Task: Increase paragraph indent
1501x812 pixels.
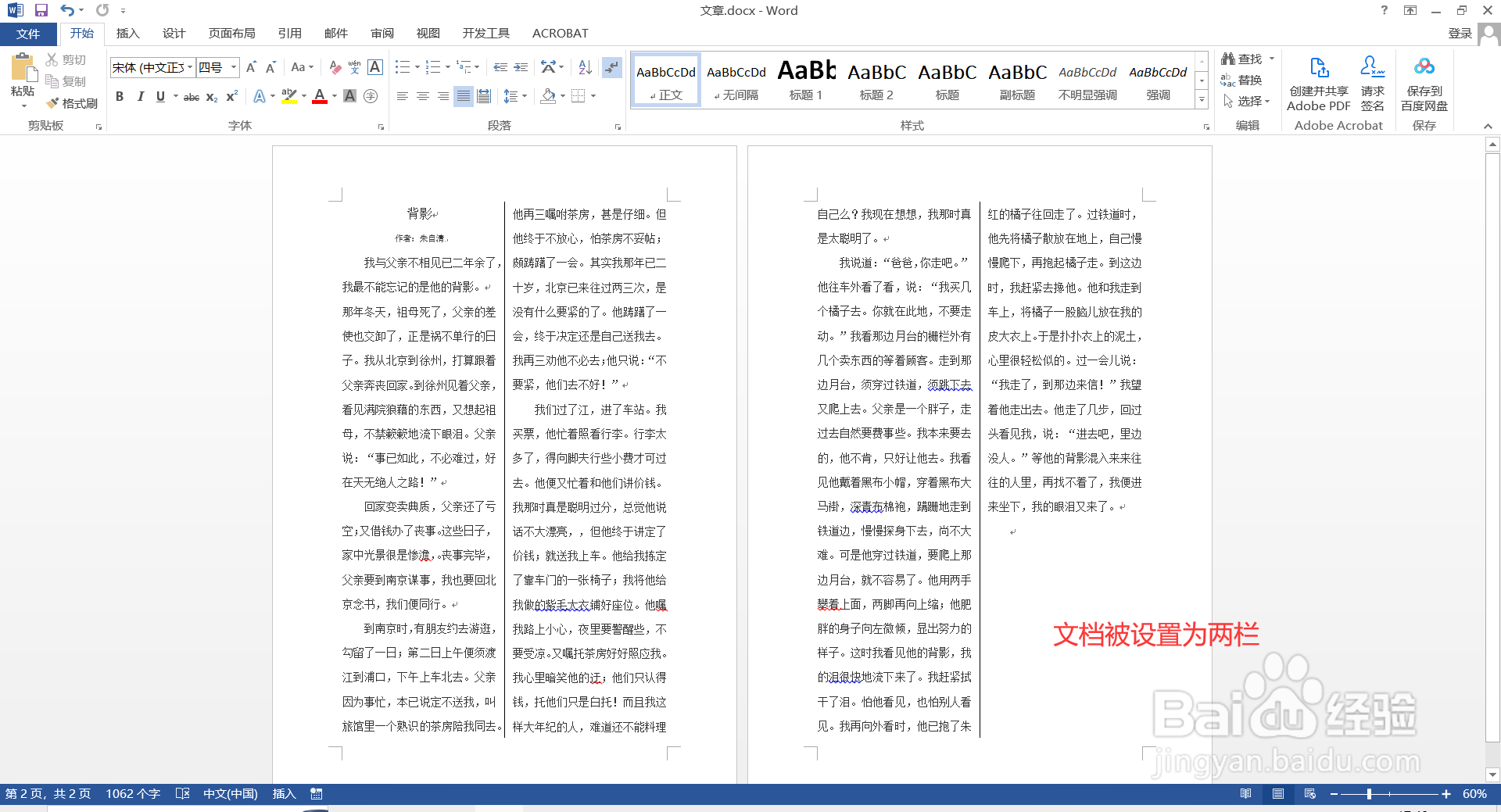Action: (521, 68)
